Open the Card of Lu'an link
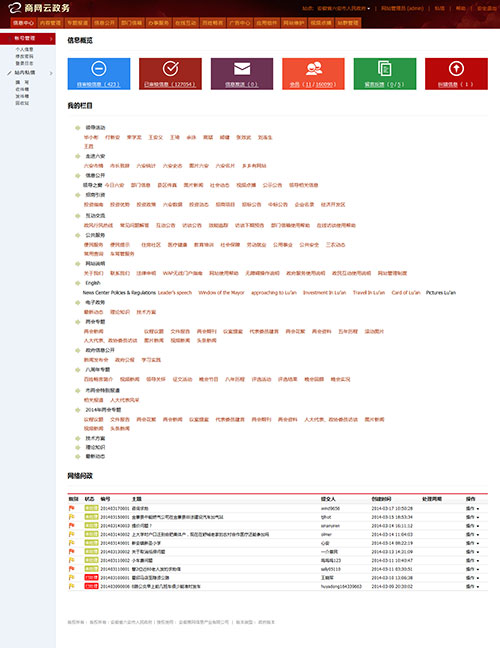Viewport: 500px width, 648px height. [x=406, y=293]
